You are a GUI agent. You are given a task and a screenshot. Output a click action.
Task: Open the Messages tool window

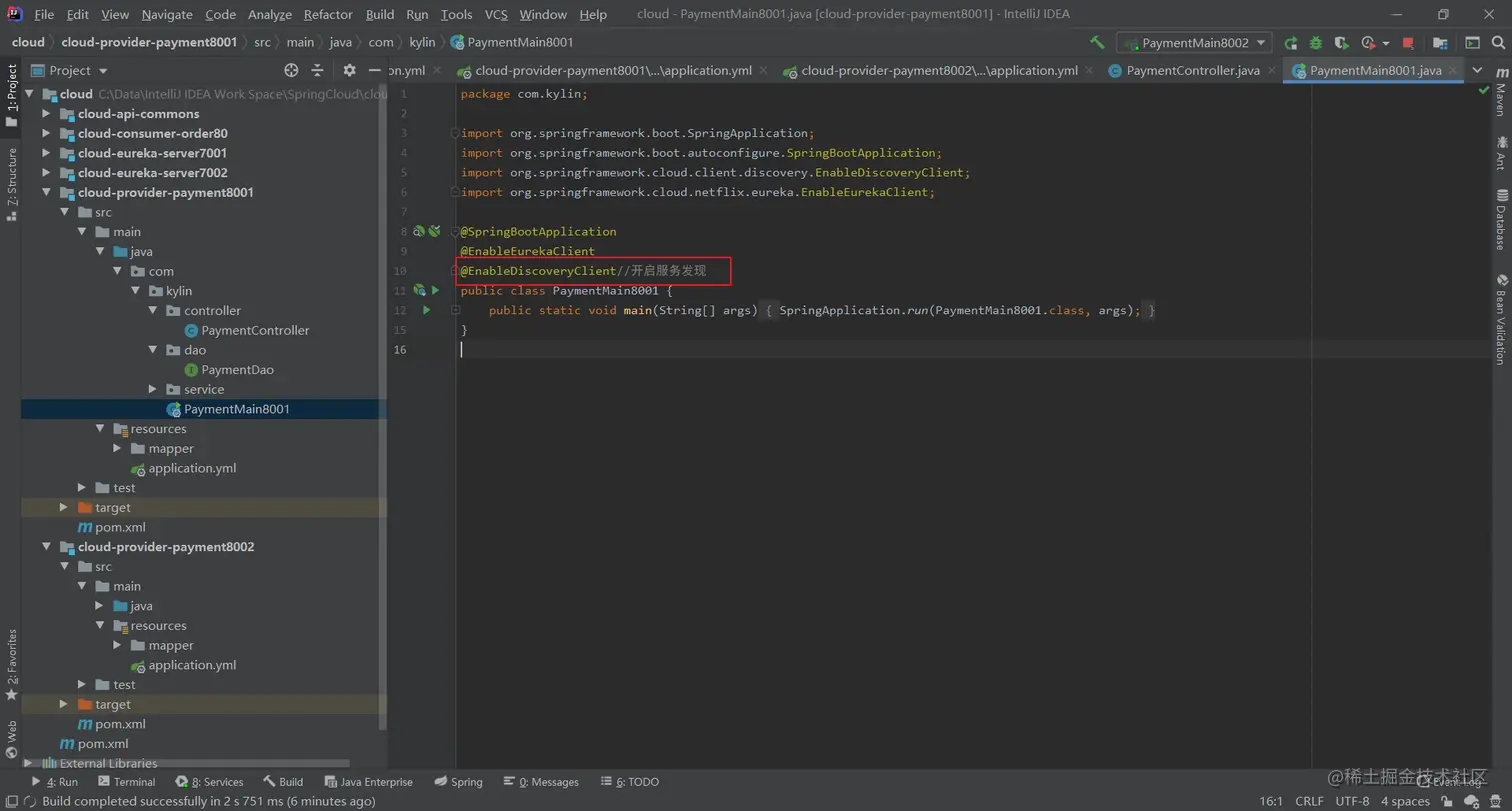click(541, 782)
